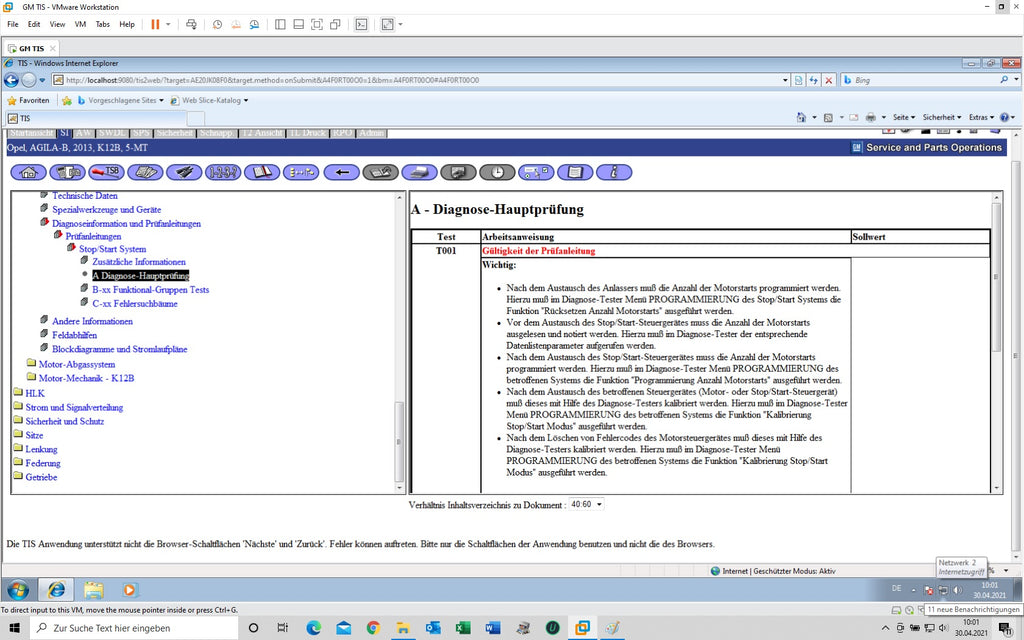This screenshot has height=640, width=1024.
Task: Open VMware File menu
Action: coord(12,24)
